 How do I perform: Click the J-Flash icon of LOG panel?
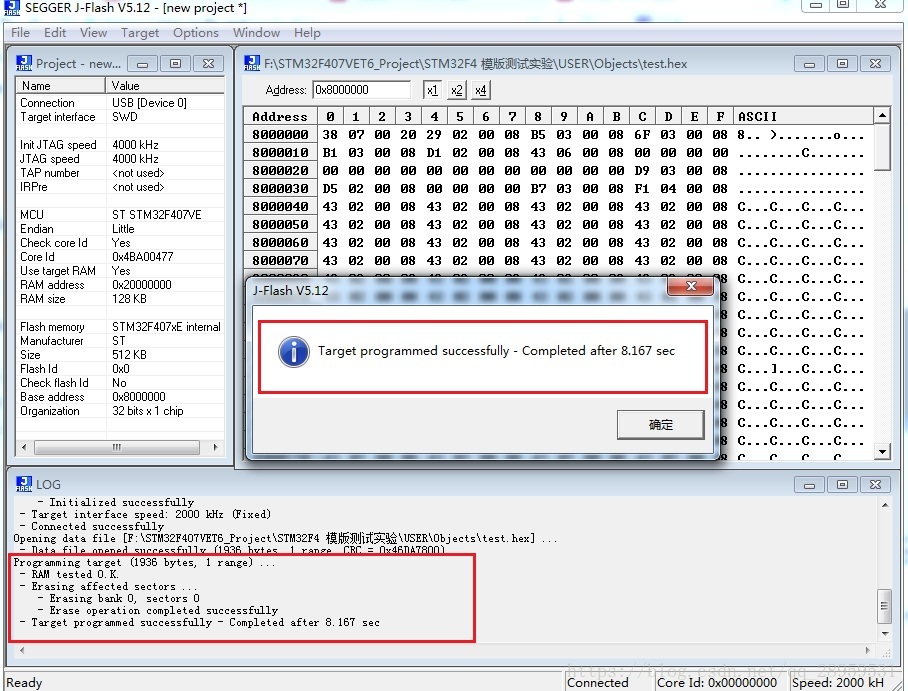[x=24, y=484]
